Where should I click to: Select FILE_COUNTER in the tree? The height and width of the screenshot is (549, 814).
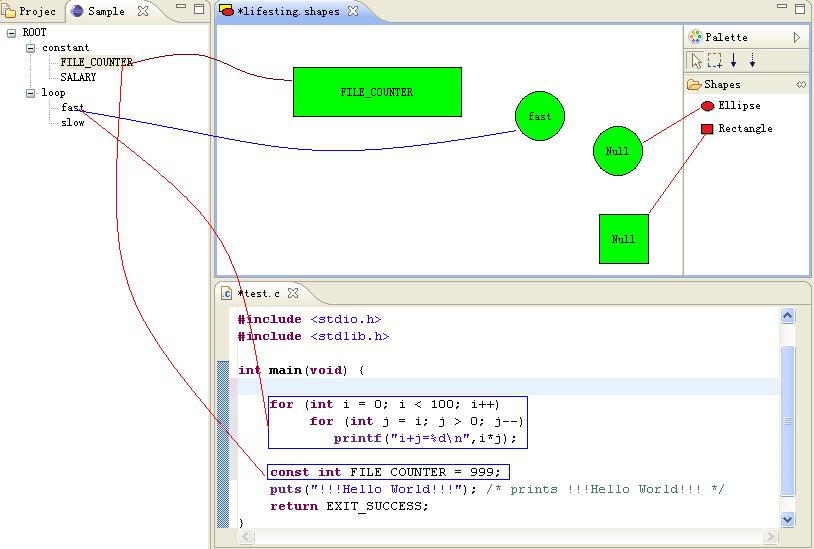coord(97,62)
